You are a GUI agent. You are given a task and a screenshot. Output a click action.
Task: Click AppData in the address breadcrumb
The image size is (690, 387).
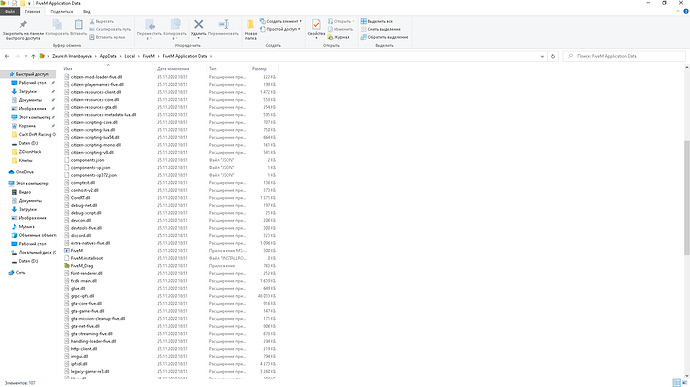tap(108, 56)
